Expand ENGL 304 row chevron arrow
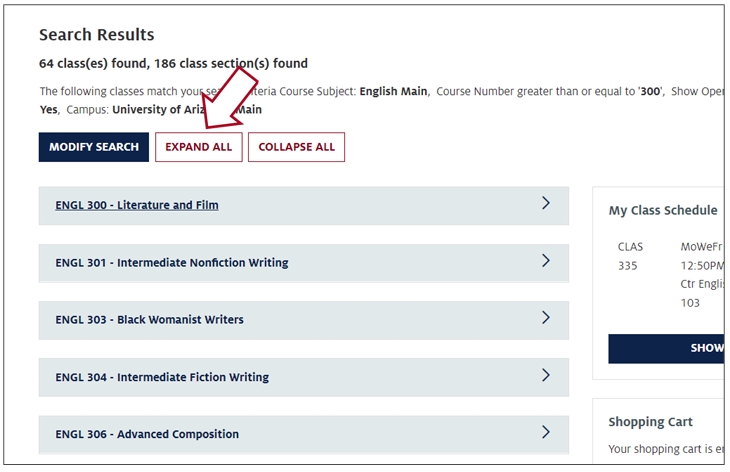Image resolution: width=730 pixels, height=472 pixels. point(546,375)
